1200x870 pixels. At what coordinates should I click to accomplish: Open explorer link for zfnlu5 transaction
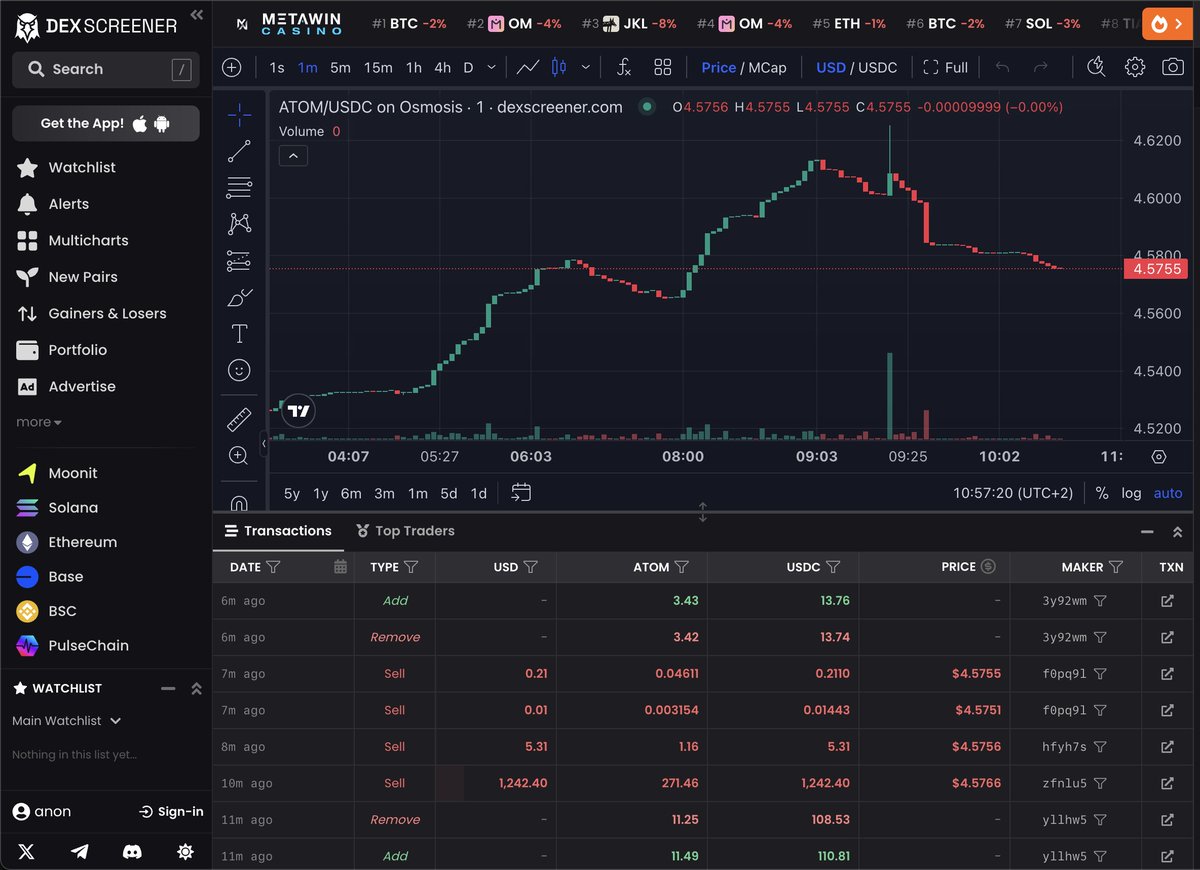click(x=1167, y=783)
